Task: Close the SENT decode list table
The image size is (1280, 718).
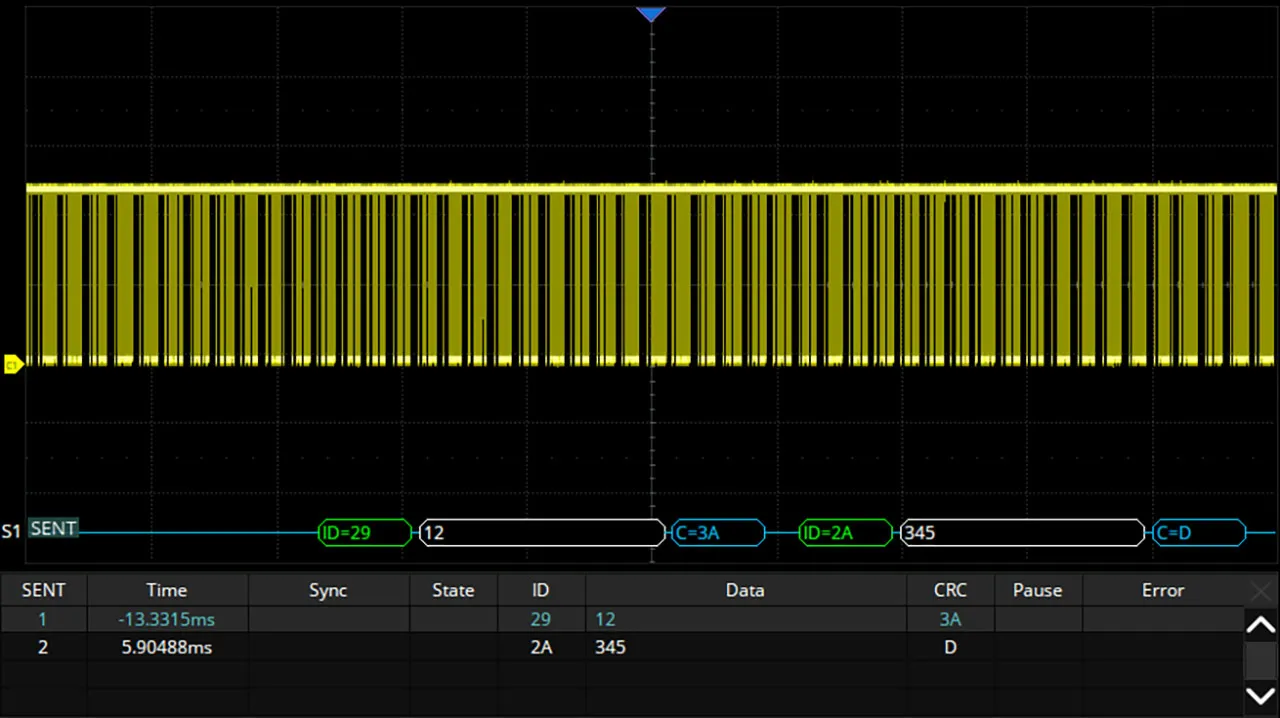Action: pyautogui.click(x=1261, y=592)
